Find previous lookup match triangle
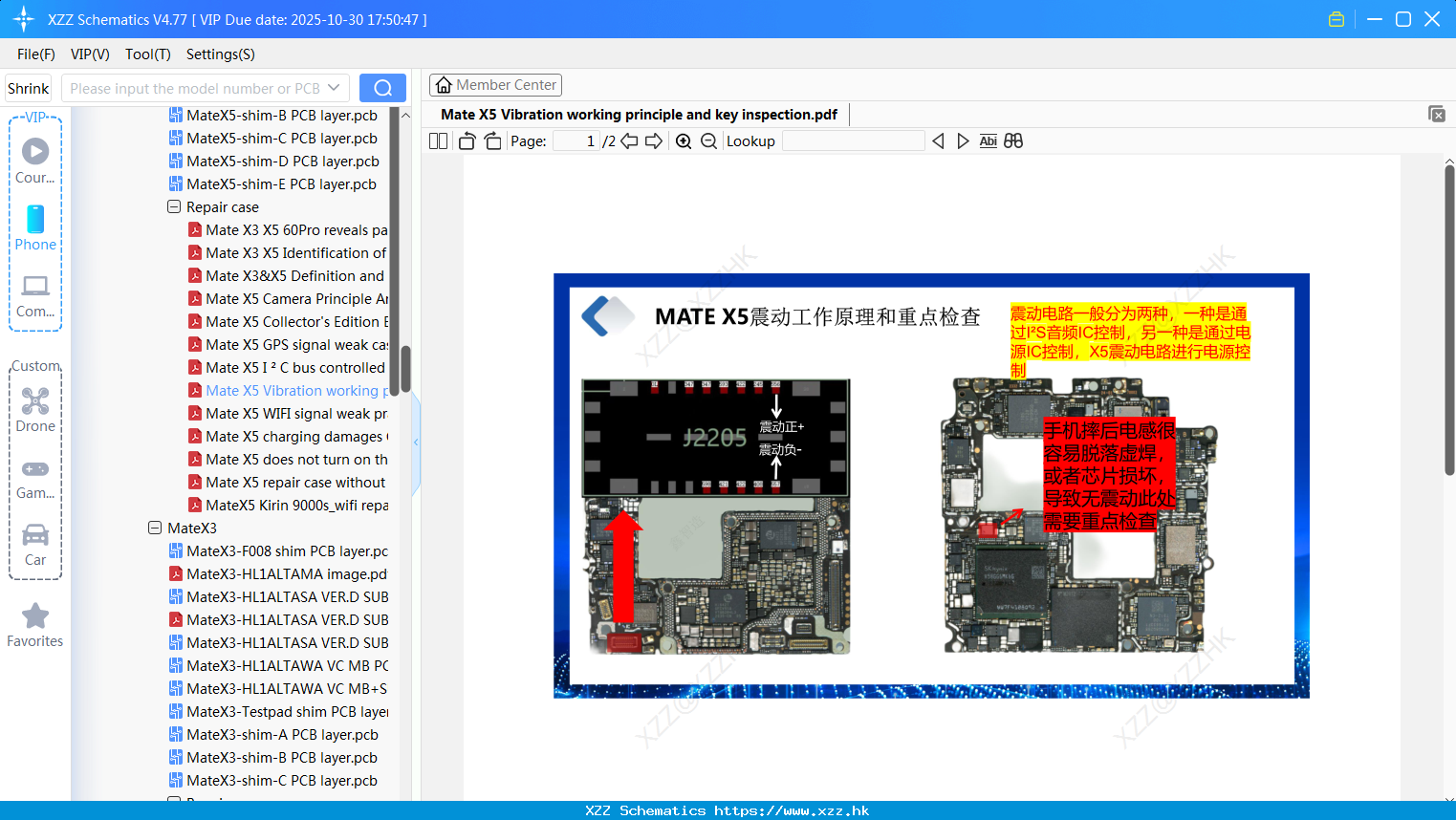 [938, 141]
